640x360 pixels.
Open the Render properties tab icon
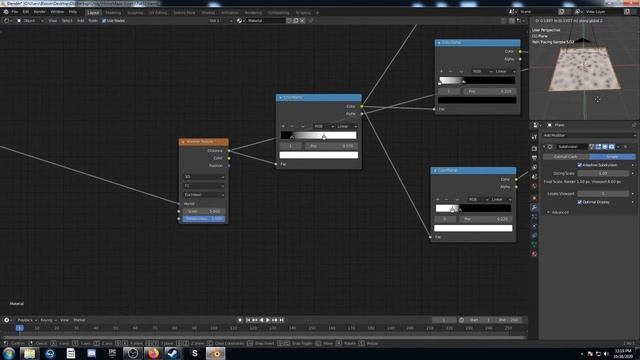pyautogui.click(x=534, y=149)
